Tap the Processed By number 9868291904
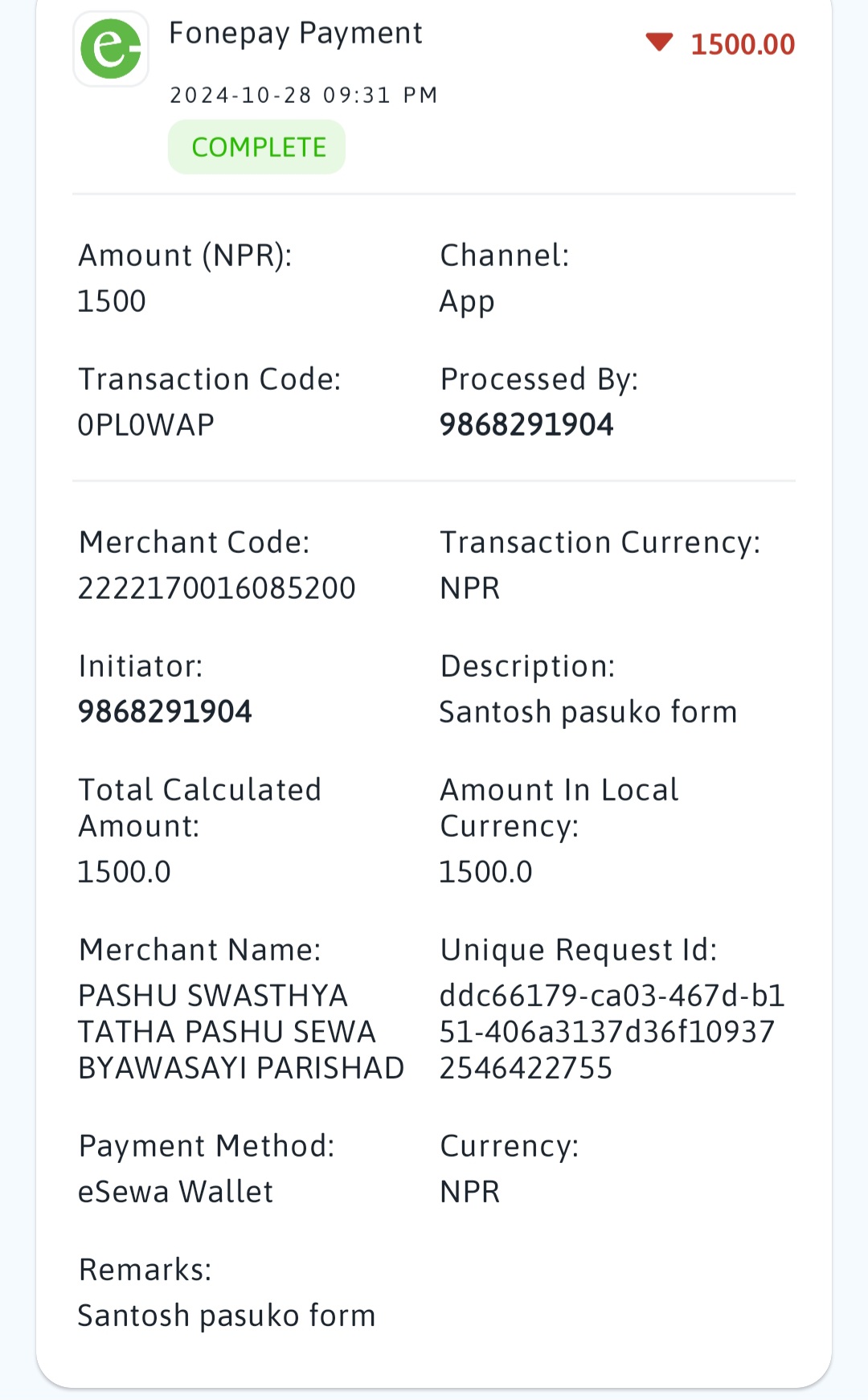Viewport: 868px width, 1400px height. click(526, 425)
